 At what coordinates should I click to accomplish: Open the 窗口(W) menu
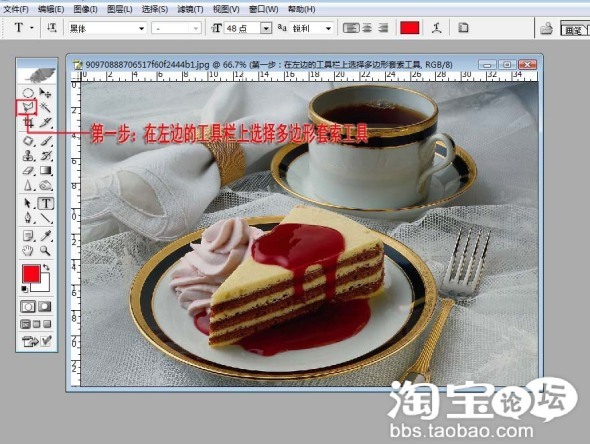[263, 9]
